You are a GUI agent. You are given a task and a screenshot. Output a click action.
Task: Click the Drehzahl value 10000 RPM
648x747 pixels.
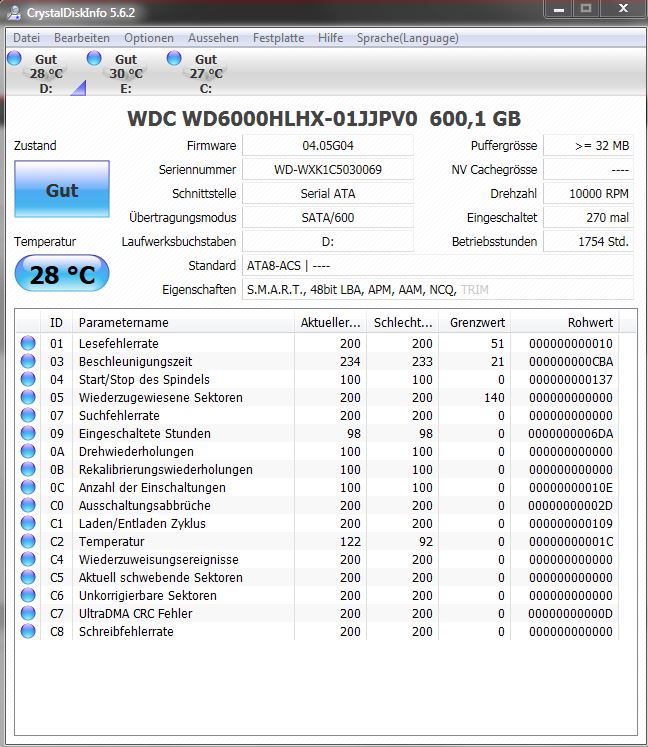pos(588,193)
